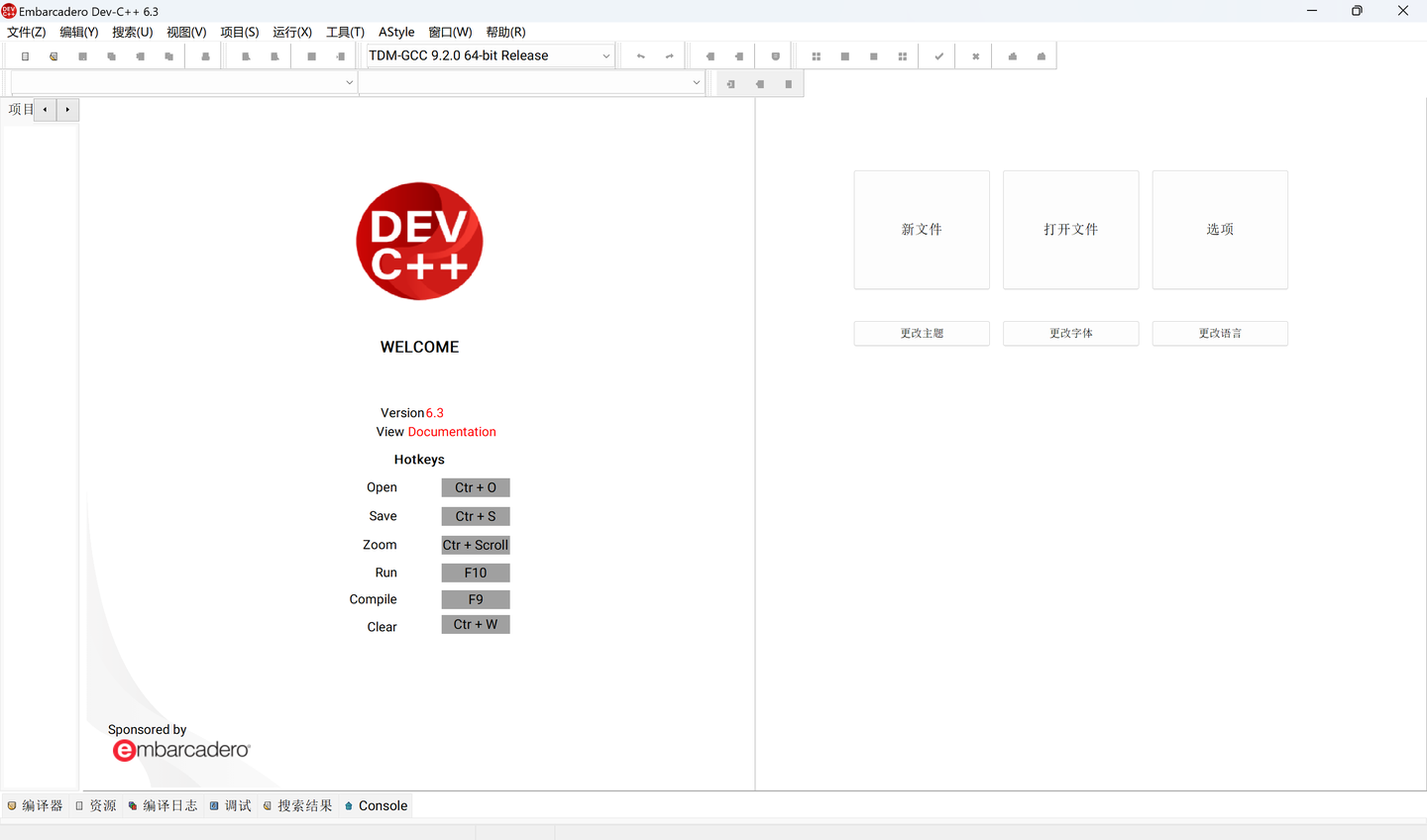Click the Rebuild All toolbar icon
1427x840 pixels.
(902, 55)
